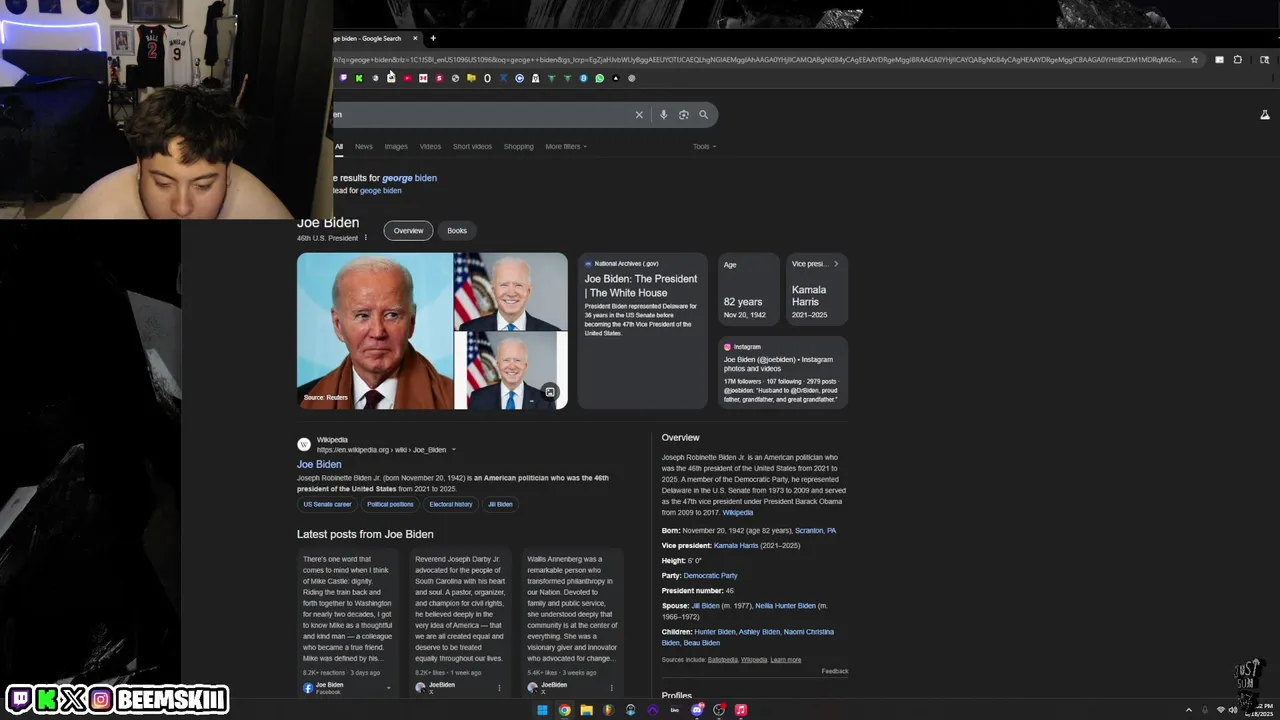Click the 'Jill Biden' chip under Wikipedia
Image resolution: width=1280 pixels, height=720 pixels.
[500, 505]
